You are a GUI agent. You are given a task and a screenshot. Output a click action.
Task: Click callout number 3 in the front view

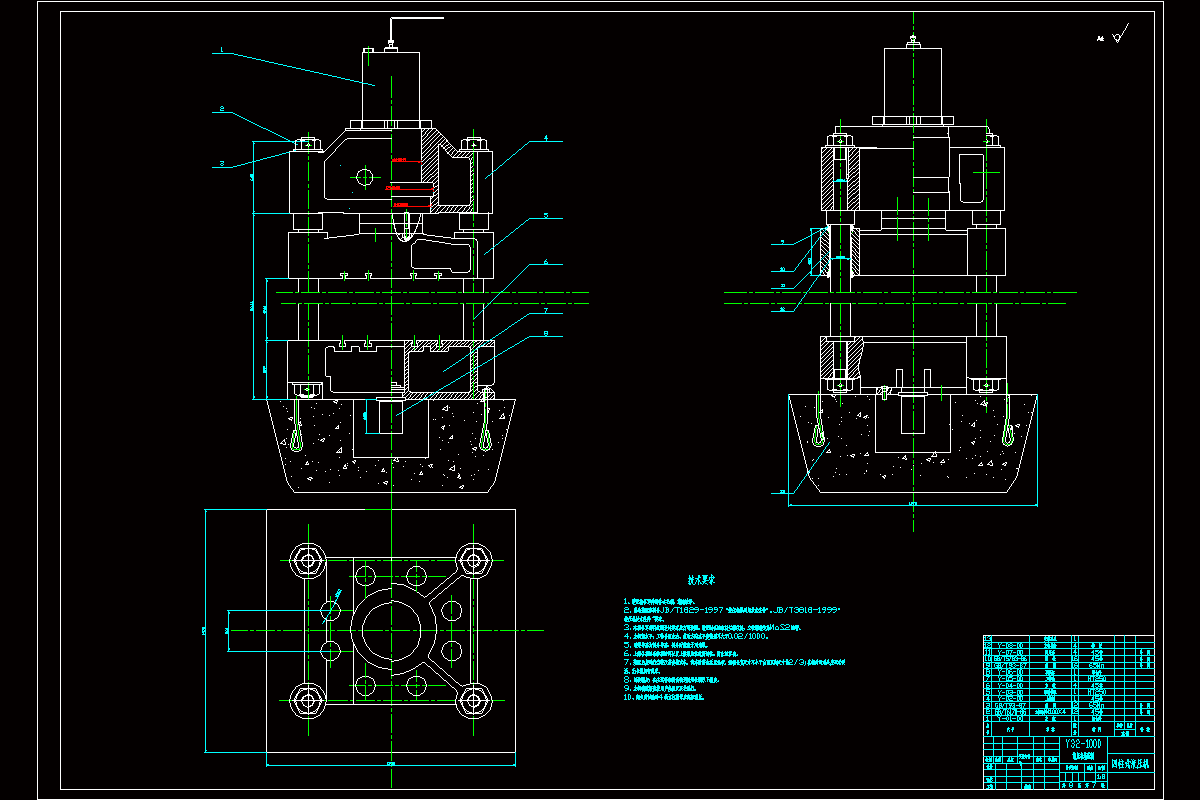222,163
